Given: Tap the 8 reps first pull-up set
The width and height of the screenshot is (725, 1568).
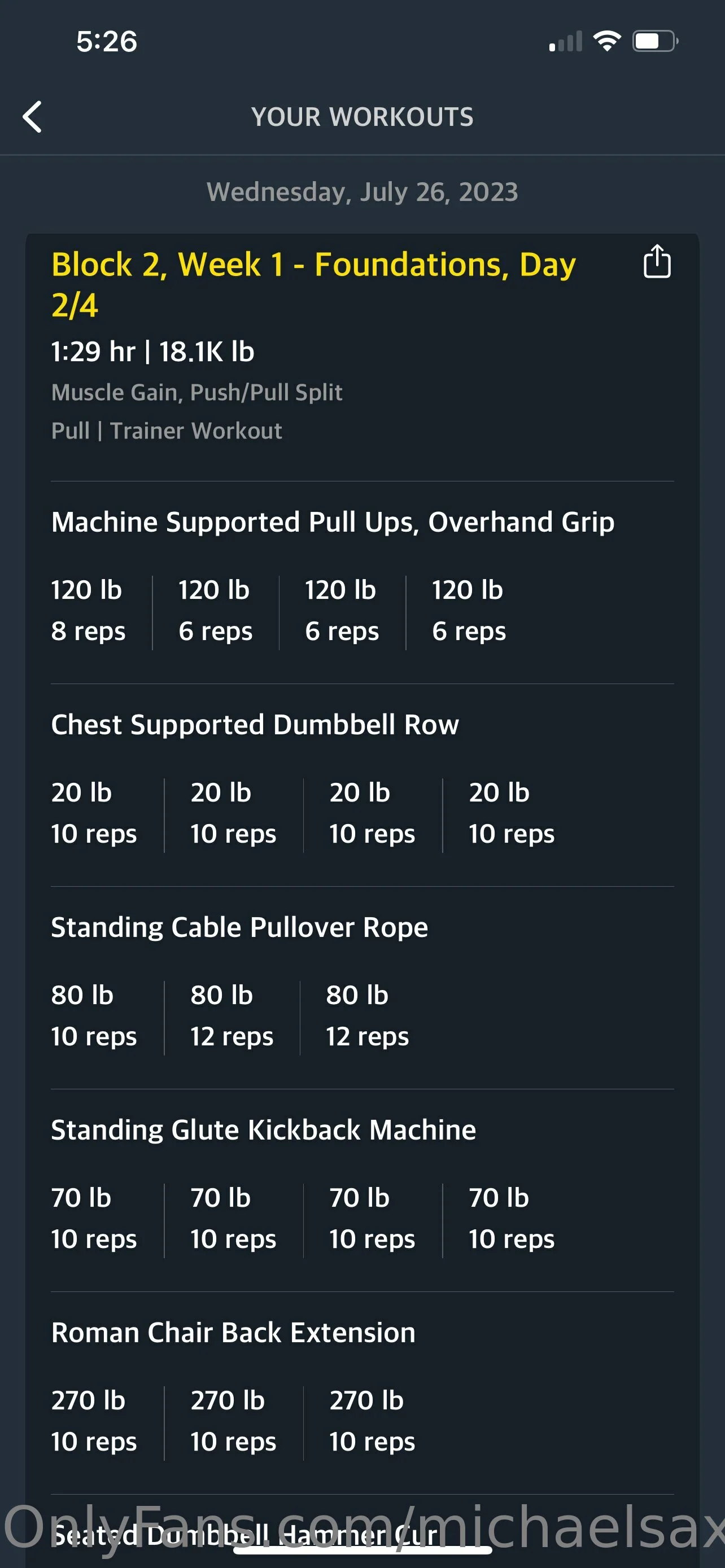Looking at the screenshot, I should 88,611.
